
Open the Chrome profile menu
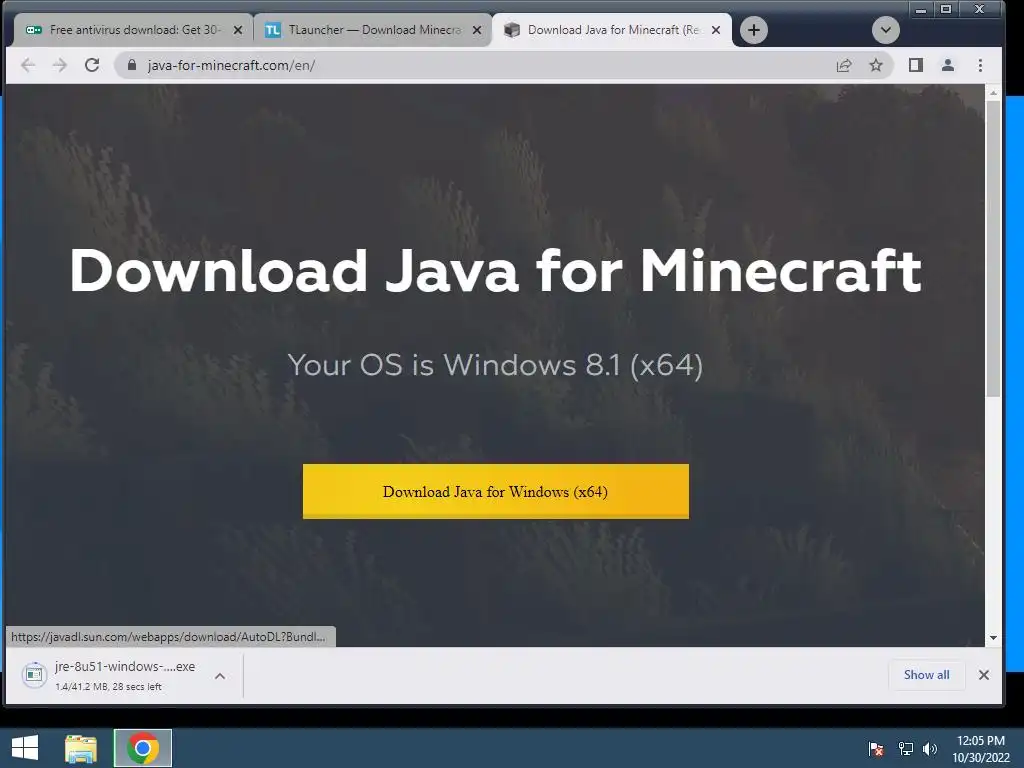click(x=948, y=65)
